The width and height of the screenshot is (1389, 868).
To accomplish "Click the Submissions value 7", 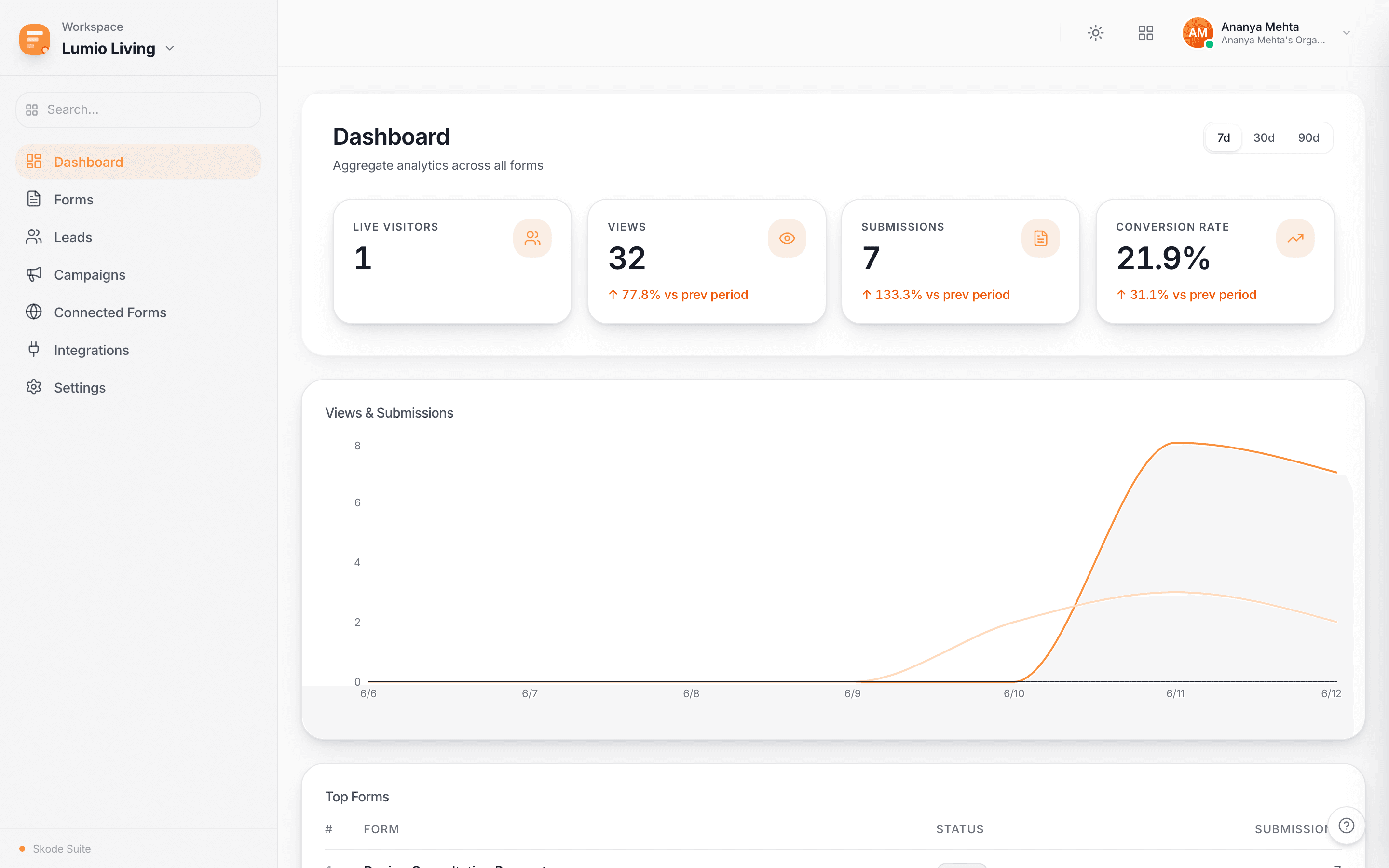I will coord(871,258).
